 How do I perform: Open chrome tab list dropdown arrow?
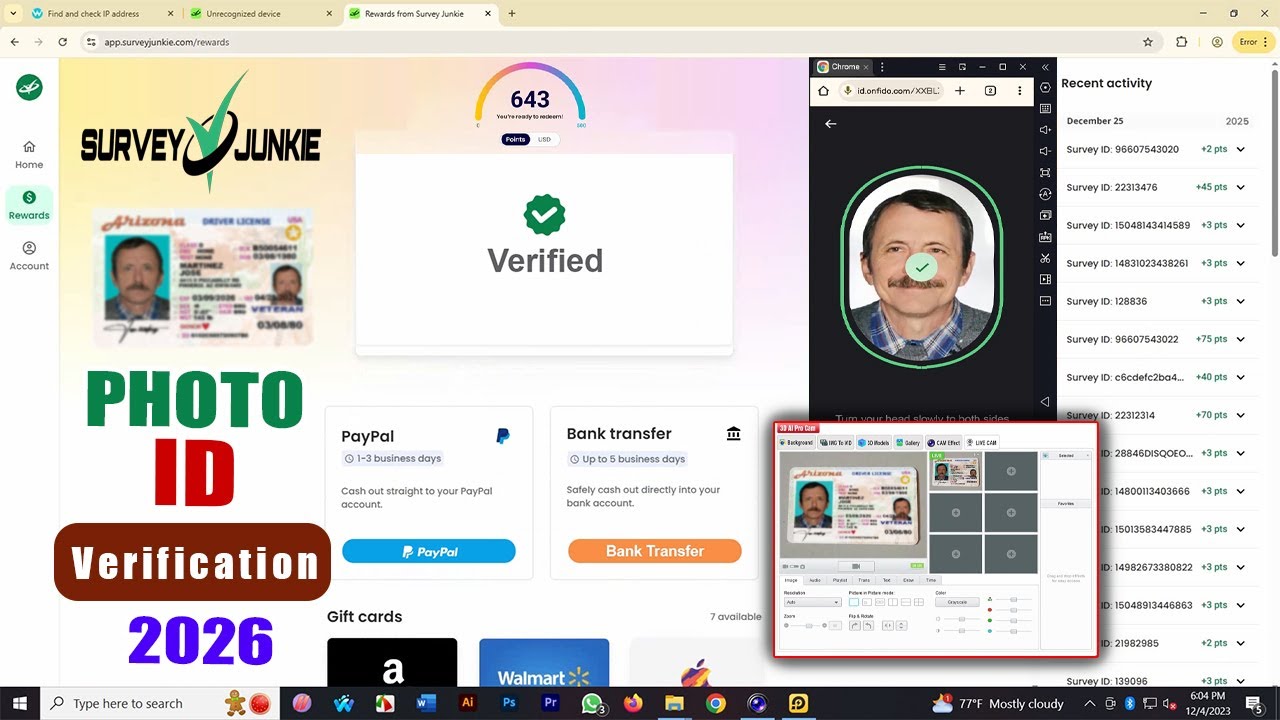pyautogui.click(x=13, y=14)
